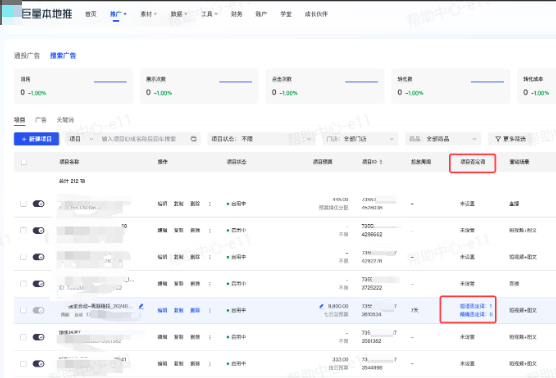This screenshot has height=378, width=556.
Task: Click the 营销场景 column header
Action: (x=519, y=162)
